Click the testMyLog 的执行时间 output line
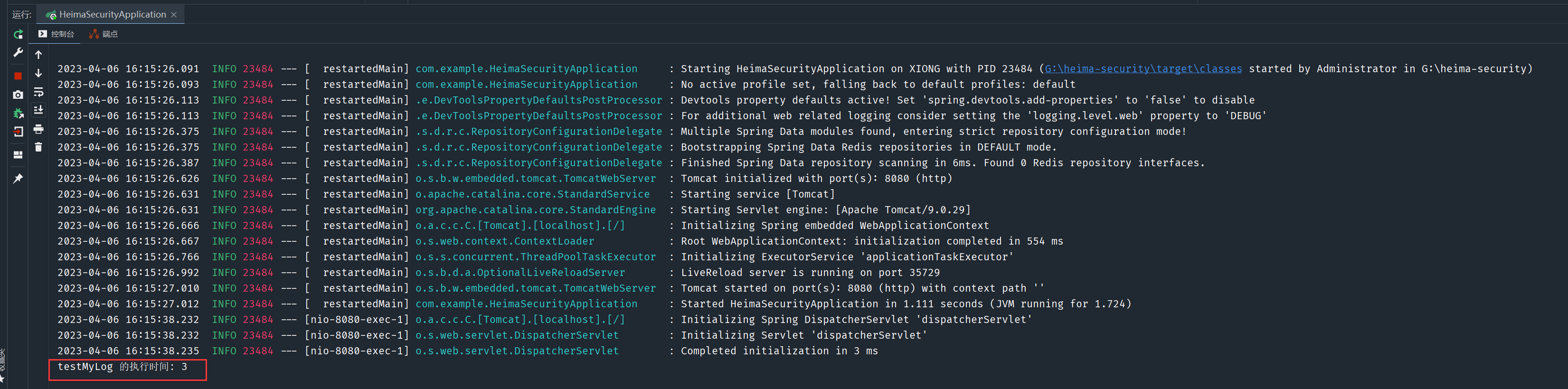The width and height of the screenshot is (1568, 389). pos(123,367)
